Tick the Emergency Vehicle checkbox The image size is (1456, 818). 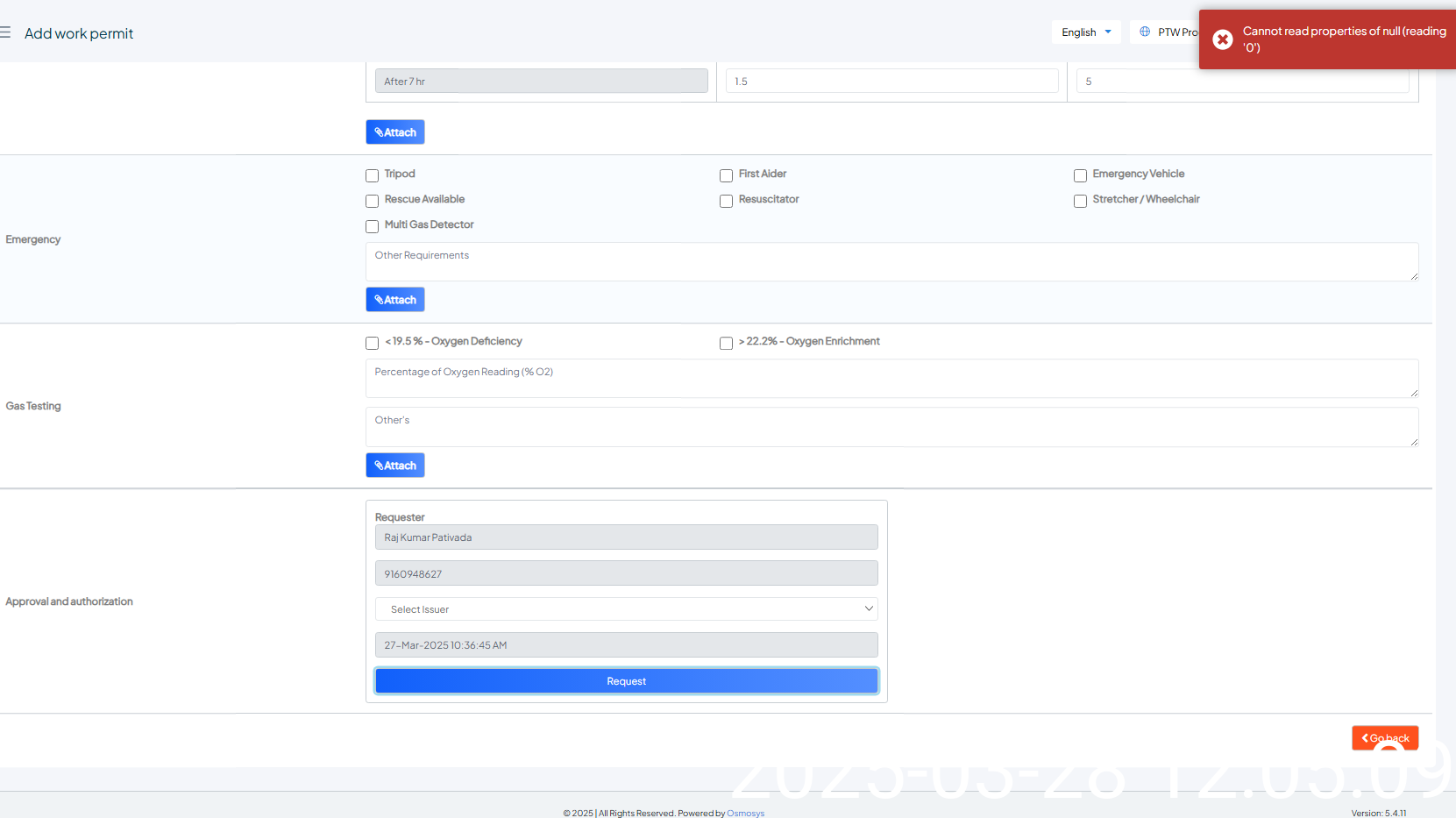[1080, 175]
